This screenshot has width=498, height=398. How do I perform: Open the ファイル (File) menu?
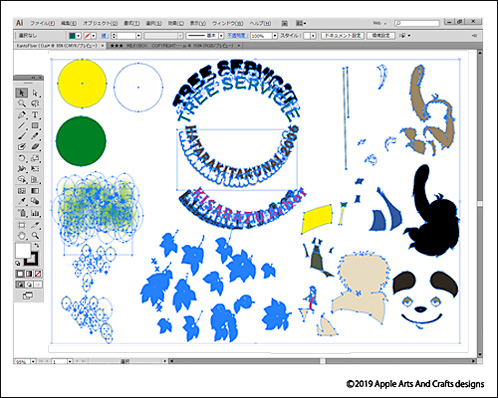[x=43, y=23]
